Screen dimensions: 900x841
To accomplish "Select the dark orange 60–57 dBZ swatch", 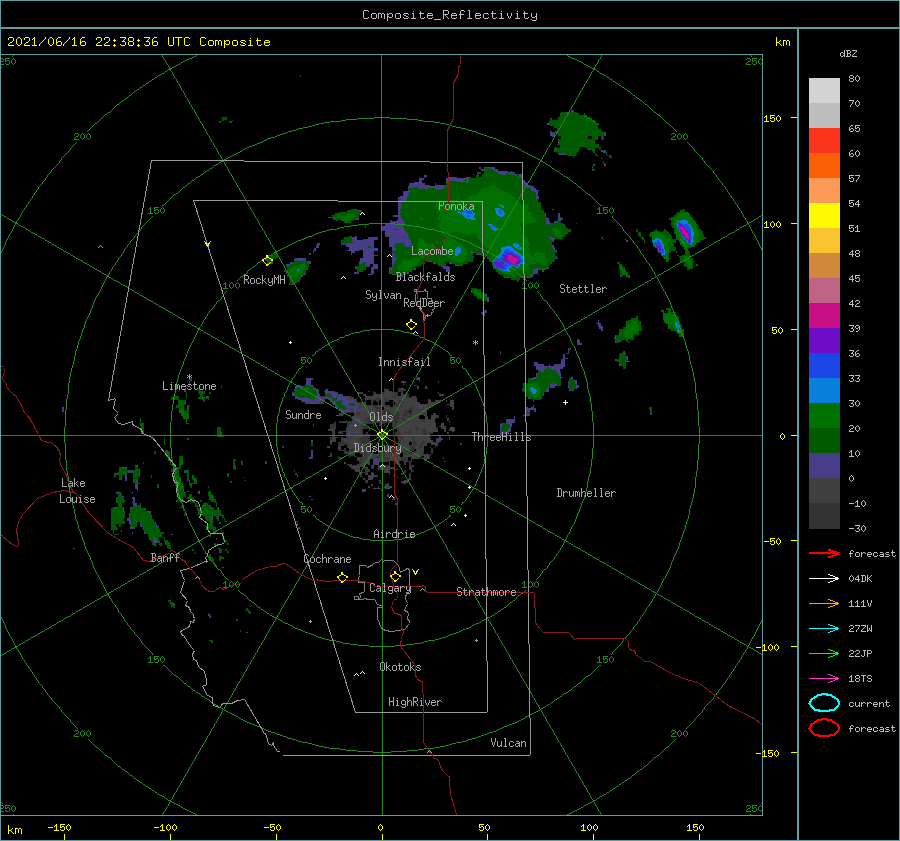I will click(x=824, y=166).
